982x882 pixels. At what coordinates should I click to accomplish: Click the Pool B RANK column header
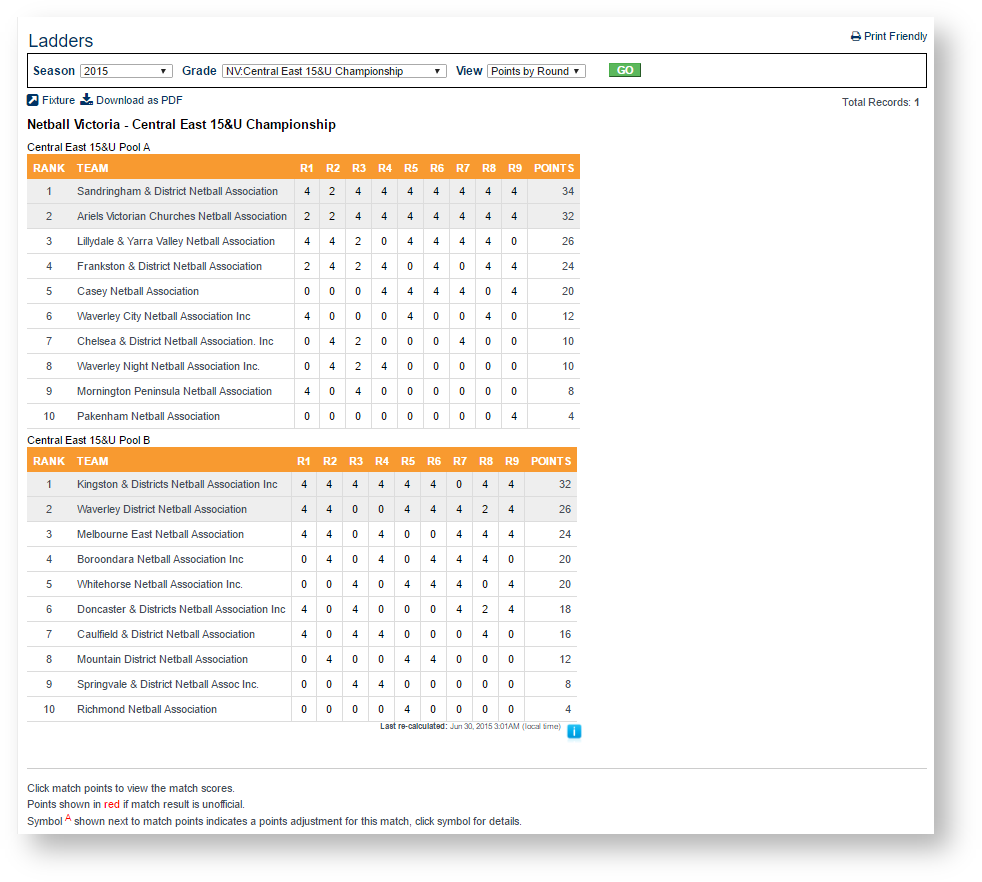pyautogui.click(x=49, y=461)
